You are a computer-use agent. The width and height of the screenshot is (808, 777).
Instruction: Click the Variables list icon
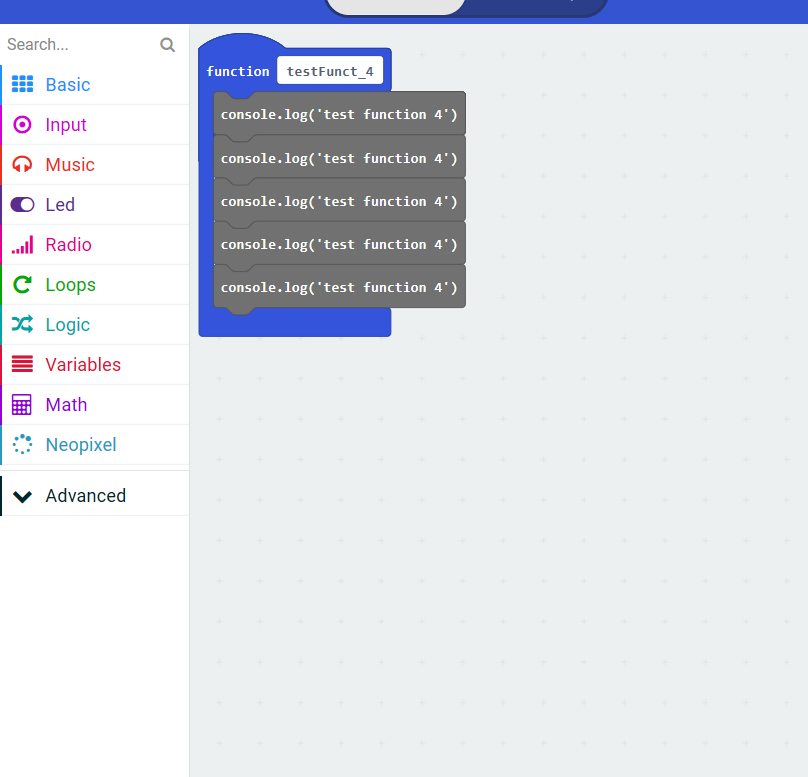[x=22, y=364]
